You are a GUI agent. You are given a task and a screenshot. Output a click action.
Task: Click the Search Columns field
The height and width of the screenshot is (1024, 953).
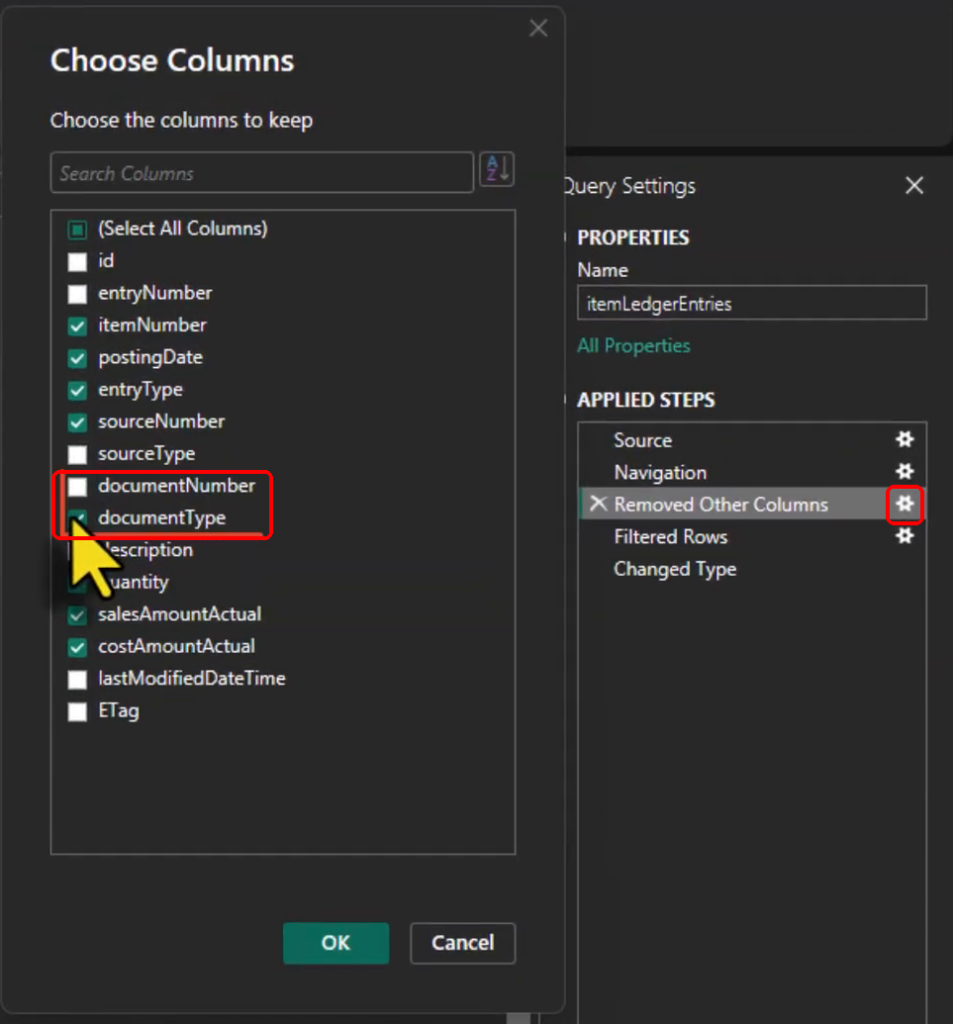pyautogui.click(x=262, y=172)
